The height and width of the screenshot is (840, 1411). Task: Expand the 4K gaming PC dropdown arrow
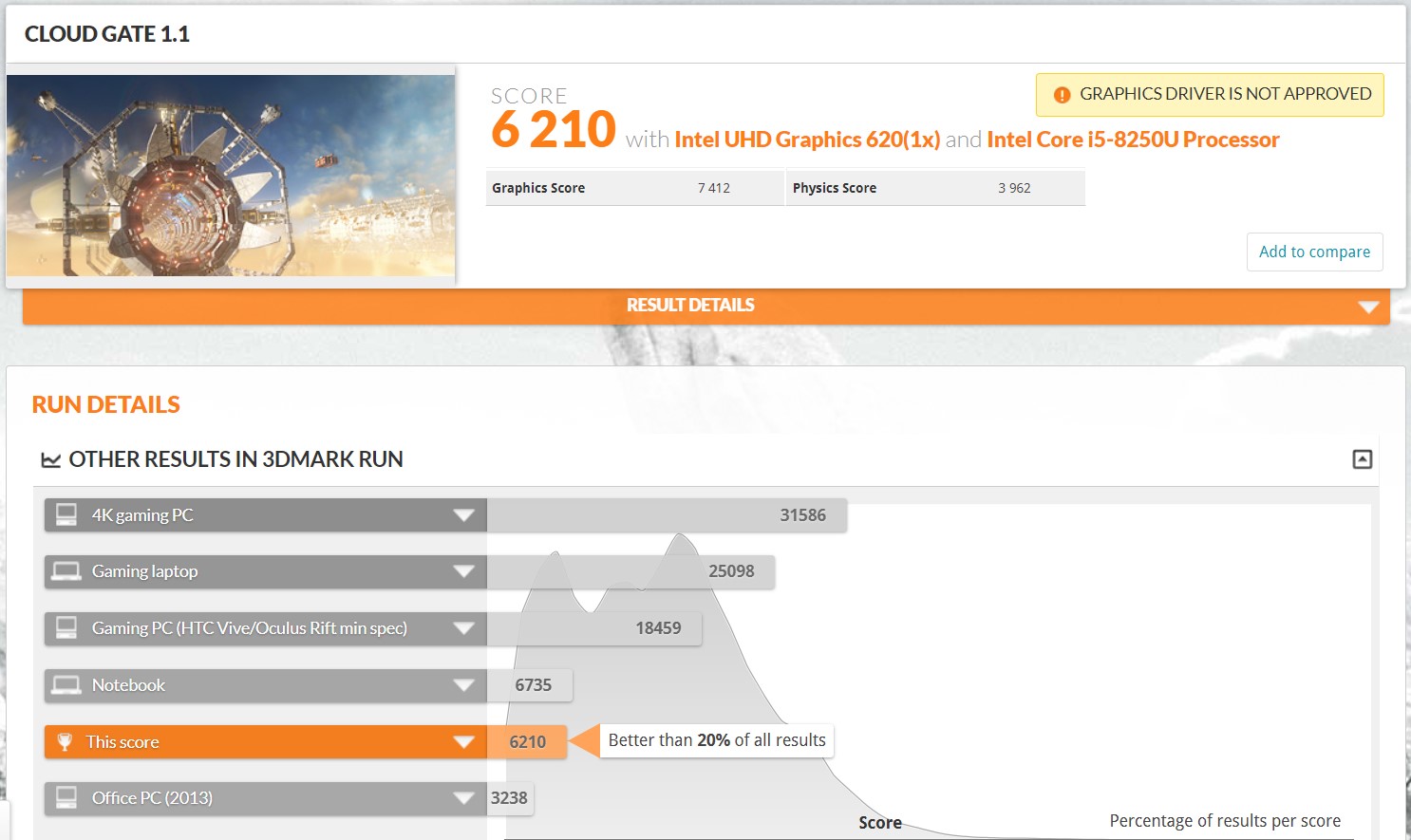[x=463, y=515]
